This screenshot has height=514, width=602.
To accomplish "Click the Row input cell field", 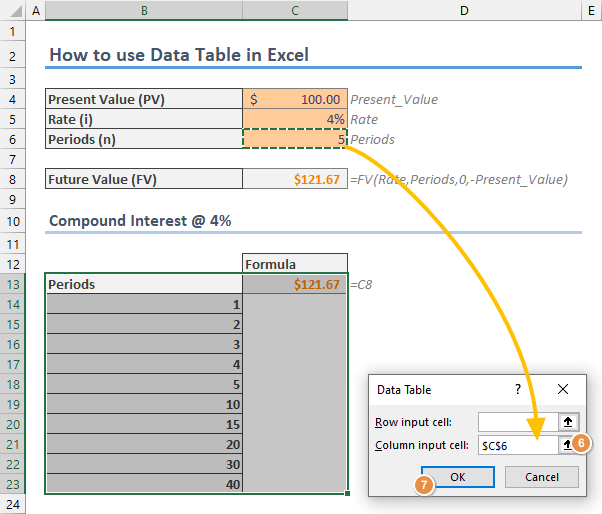I will [x=518, y=422].
